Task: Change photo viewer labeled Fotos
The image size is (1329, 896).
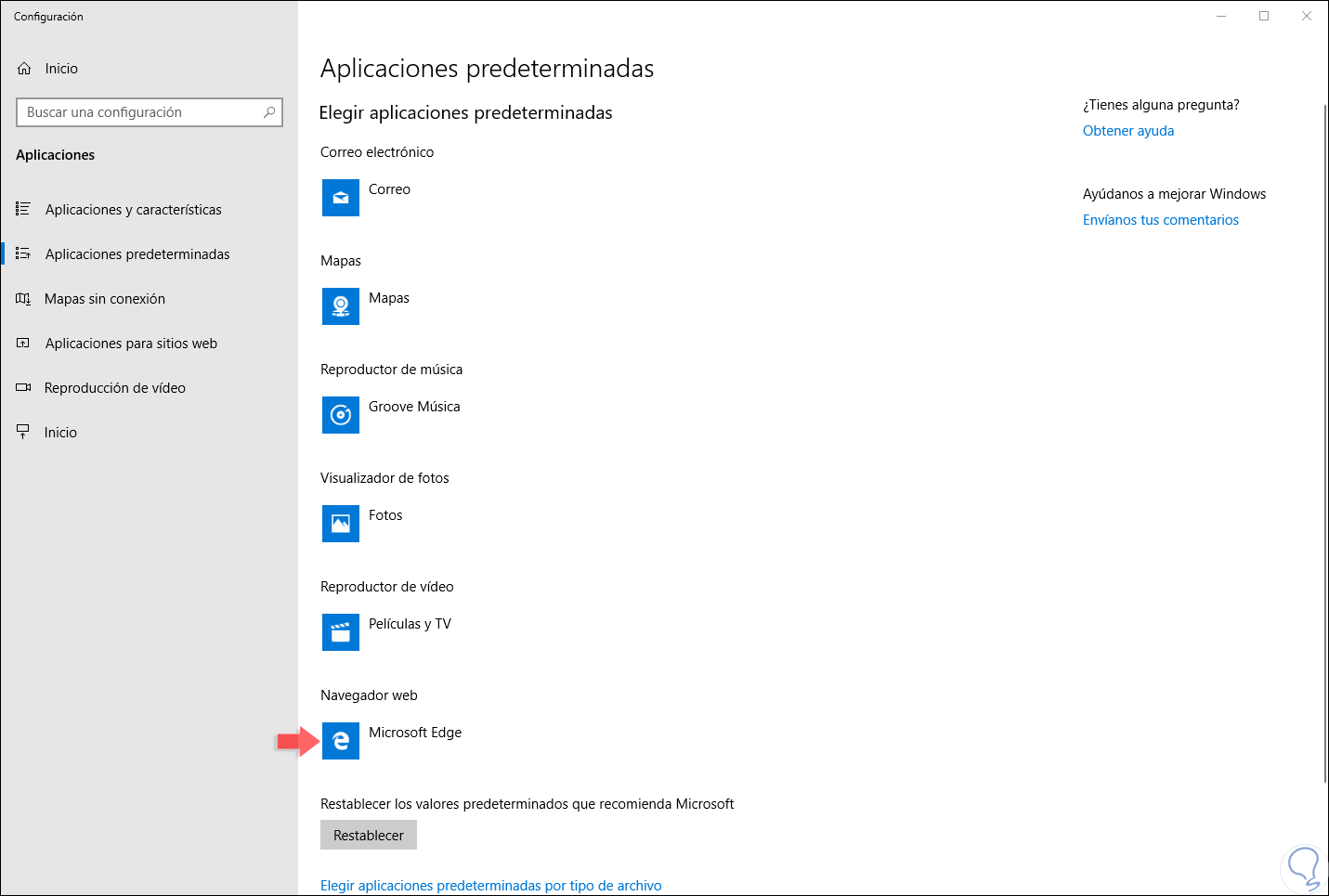Action: [385, 515]
